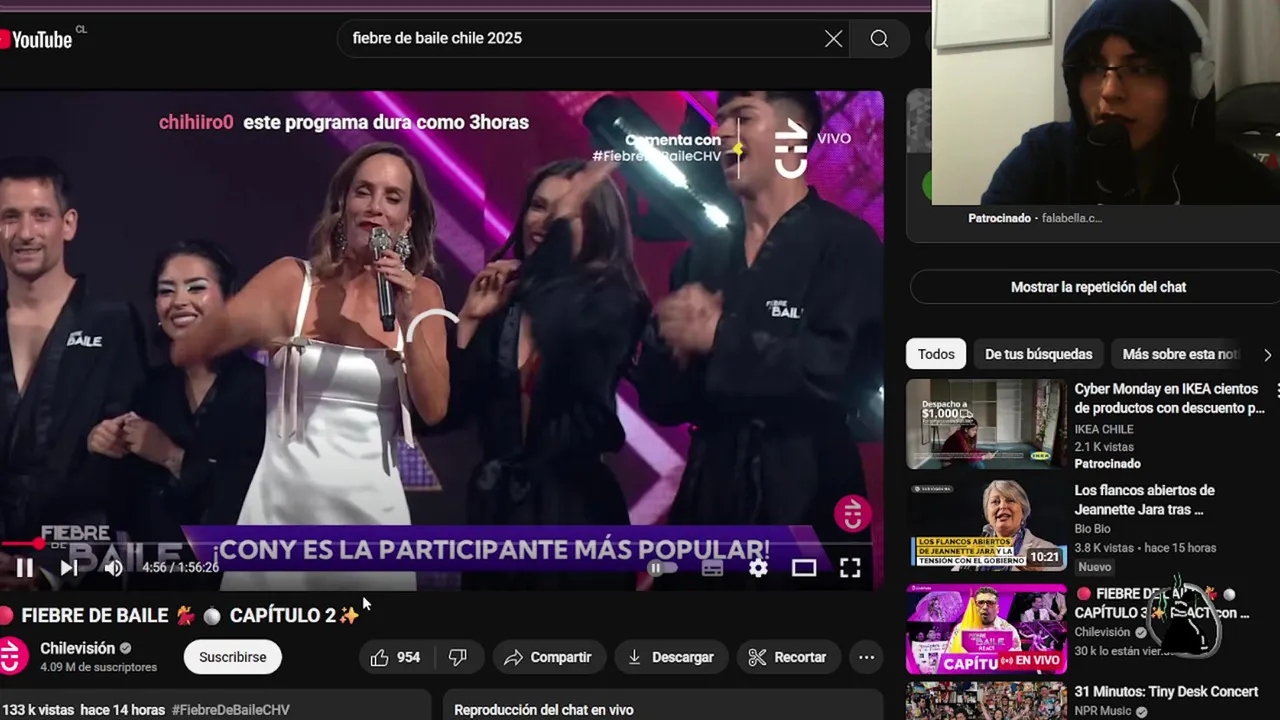Open the Jeannette Jara video thumbnail
The image size is (1280, 720).
[x=986, y=525]
